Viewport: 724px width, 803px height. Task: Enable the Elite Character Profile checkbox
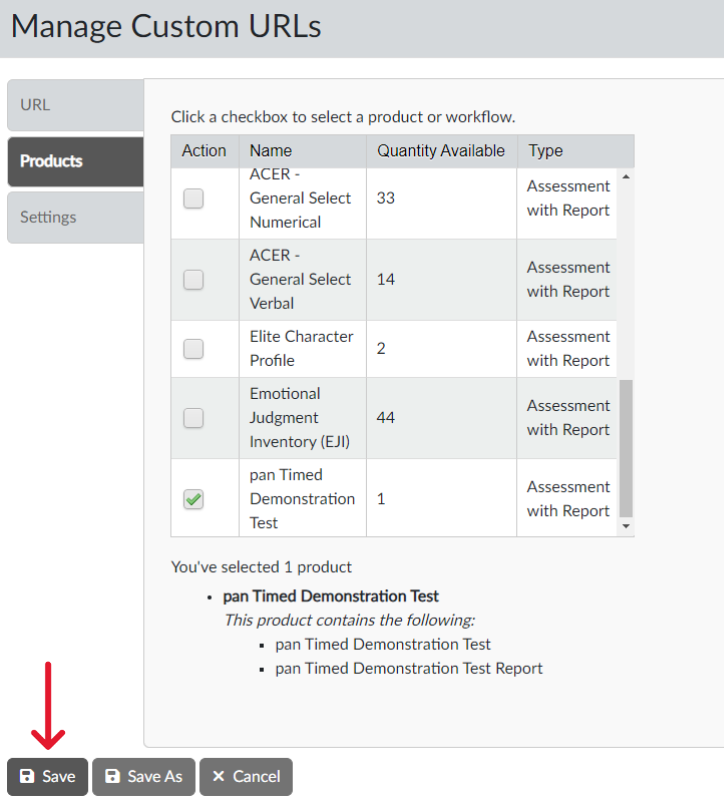194,349
